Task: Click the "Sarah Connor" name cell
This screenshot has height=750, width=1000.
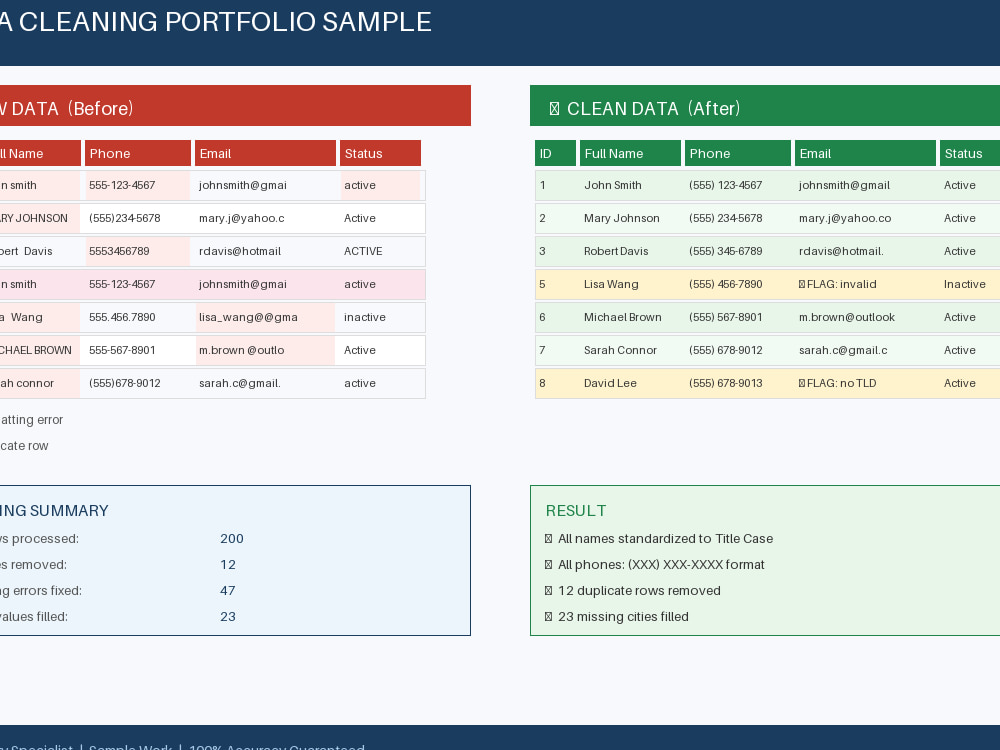Action: pos(620,350)
